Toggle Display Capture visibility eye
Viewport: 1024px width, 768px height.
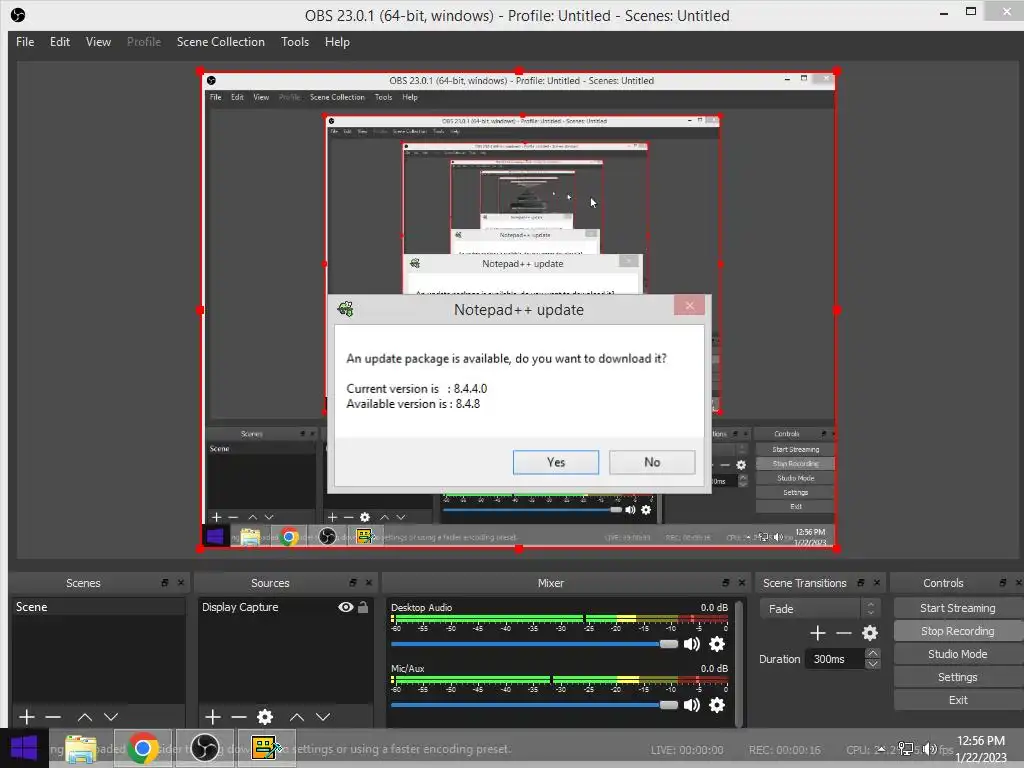coord(345,607)
